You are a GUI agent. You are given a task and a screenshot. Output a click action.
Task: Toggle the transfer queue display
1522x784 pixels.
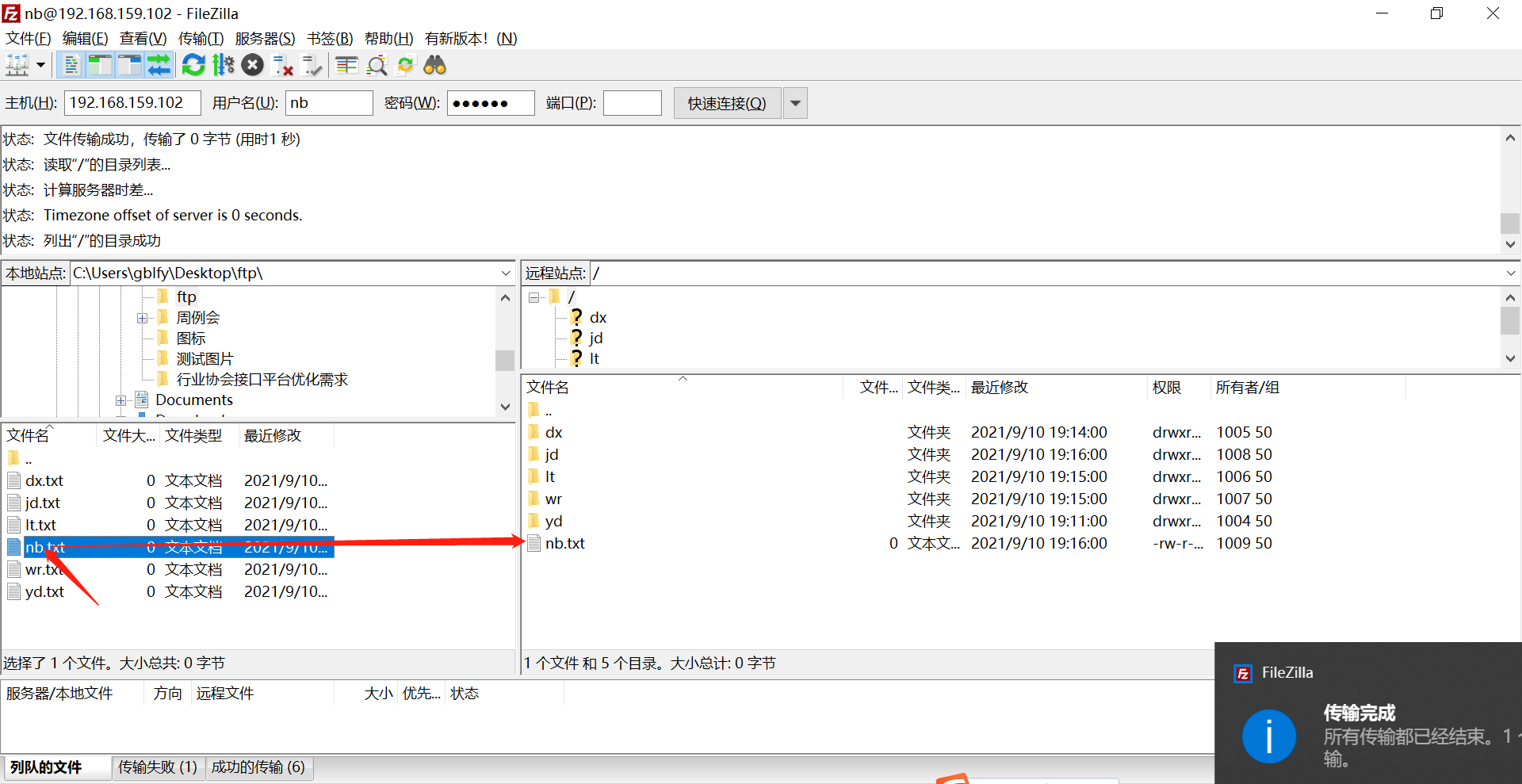159,65
